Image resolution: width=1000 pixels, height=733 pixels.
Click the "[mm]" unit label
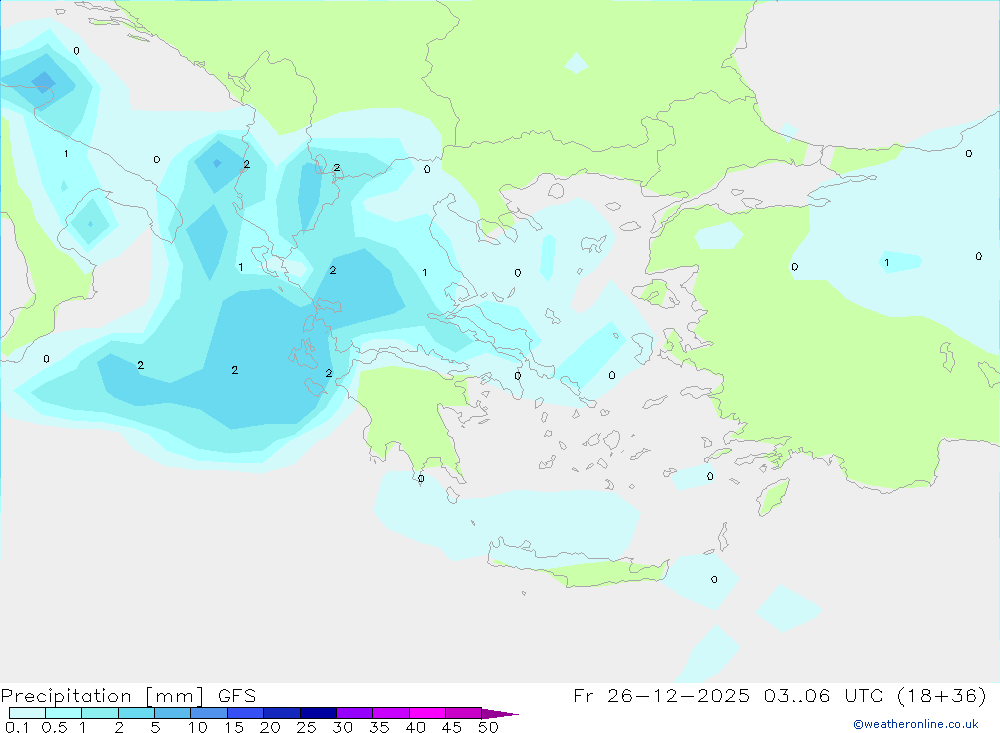coord(174,696)
